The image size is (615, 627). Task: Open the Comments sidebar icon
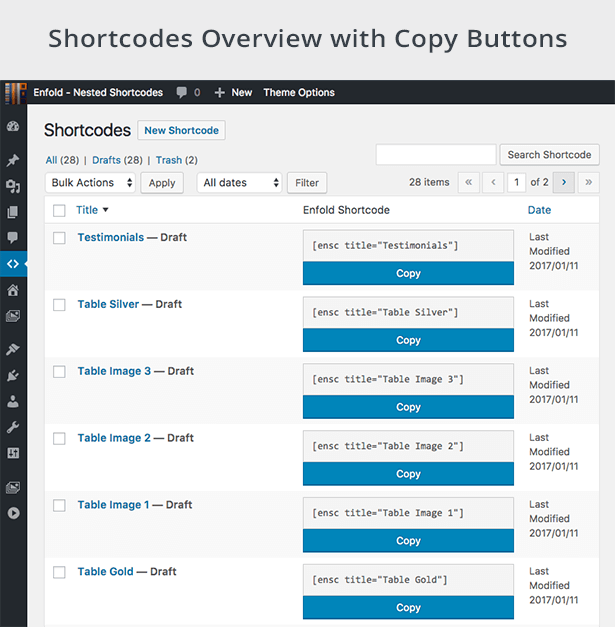13,238
